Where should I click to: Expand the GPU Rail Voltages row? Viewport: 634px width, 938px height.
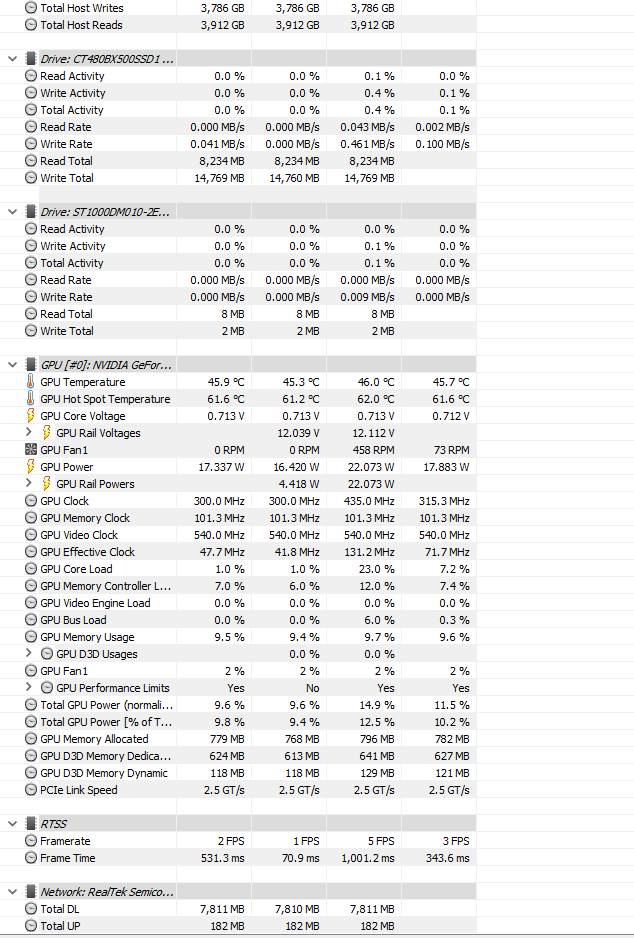tap(29, 433)
